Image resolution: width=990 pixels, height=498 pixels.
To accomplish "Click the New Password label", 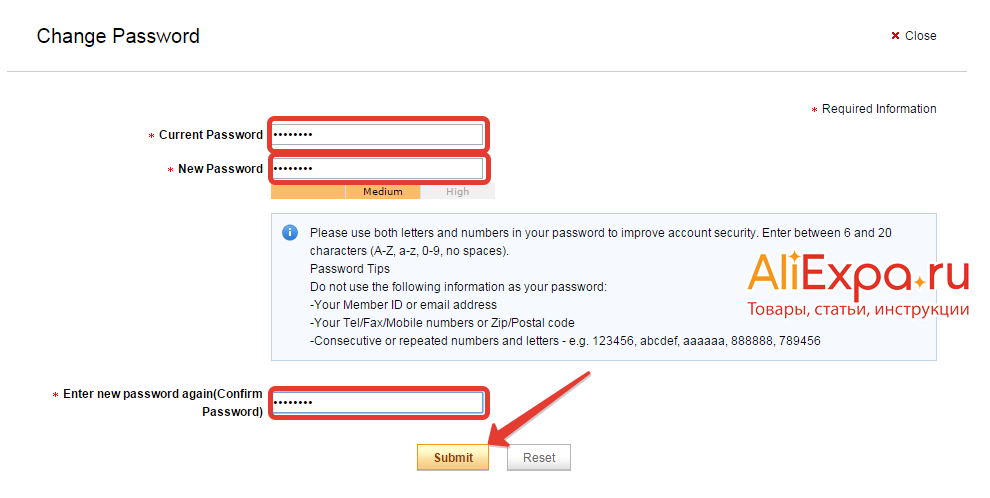I will click(220, 169).
